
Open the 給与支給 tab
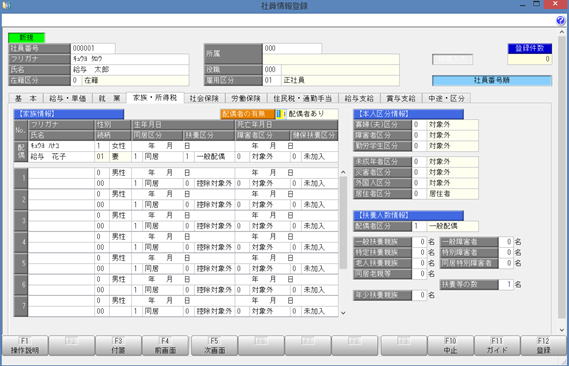[359, 98]
